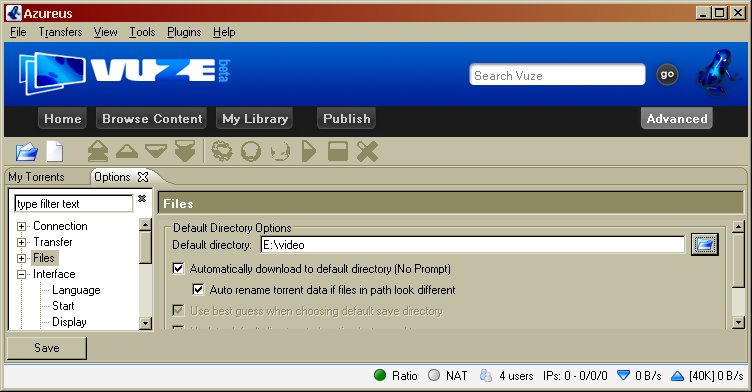Open Browse Content section
Image resolution: width=752 pixels, height=392 pixels.
click(152, 119)
